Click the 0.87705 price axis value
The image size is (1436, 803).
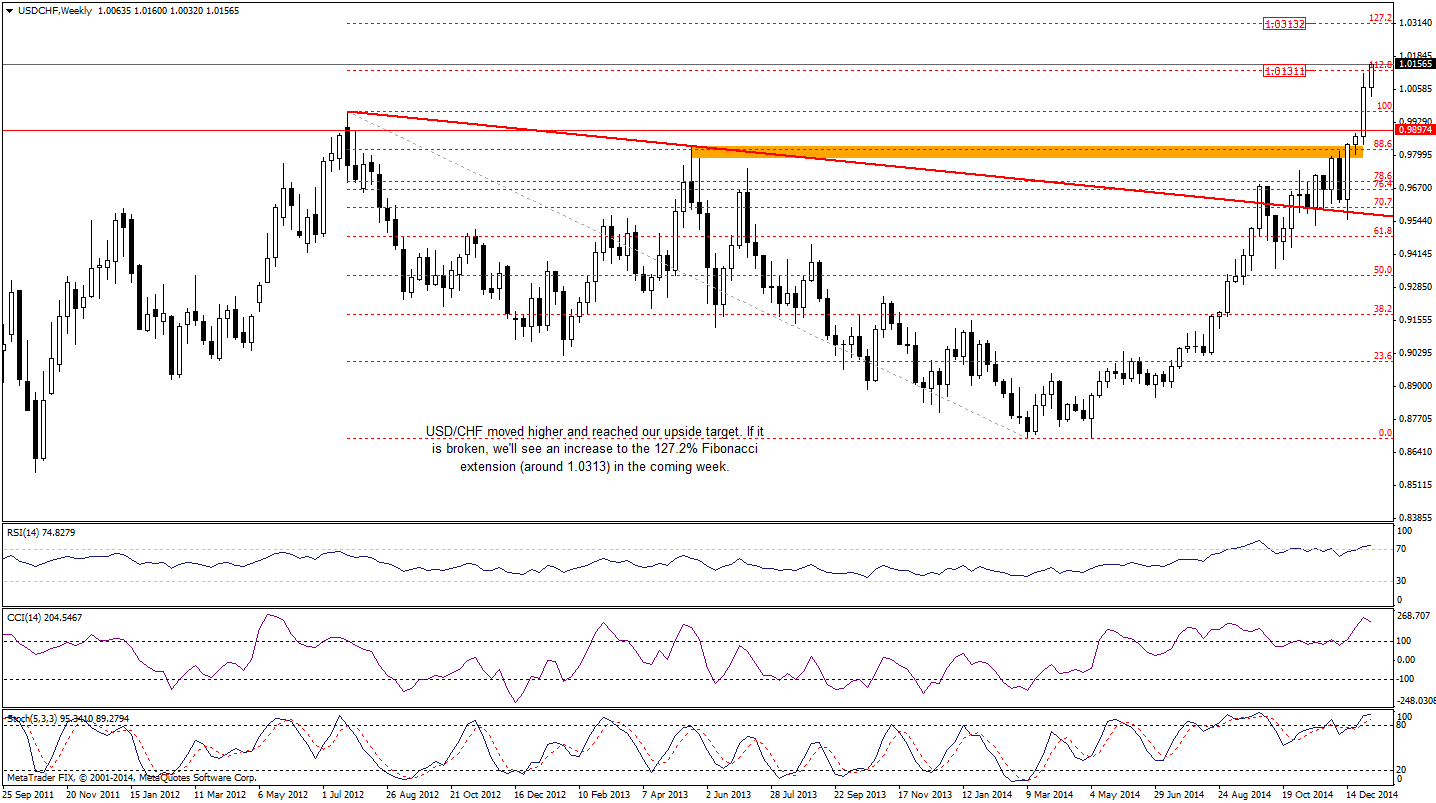coord(1415,418)
